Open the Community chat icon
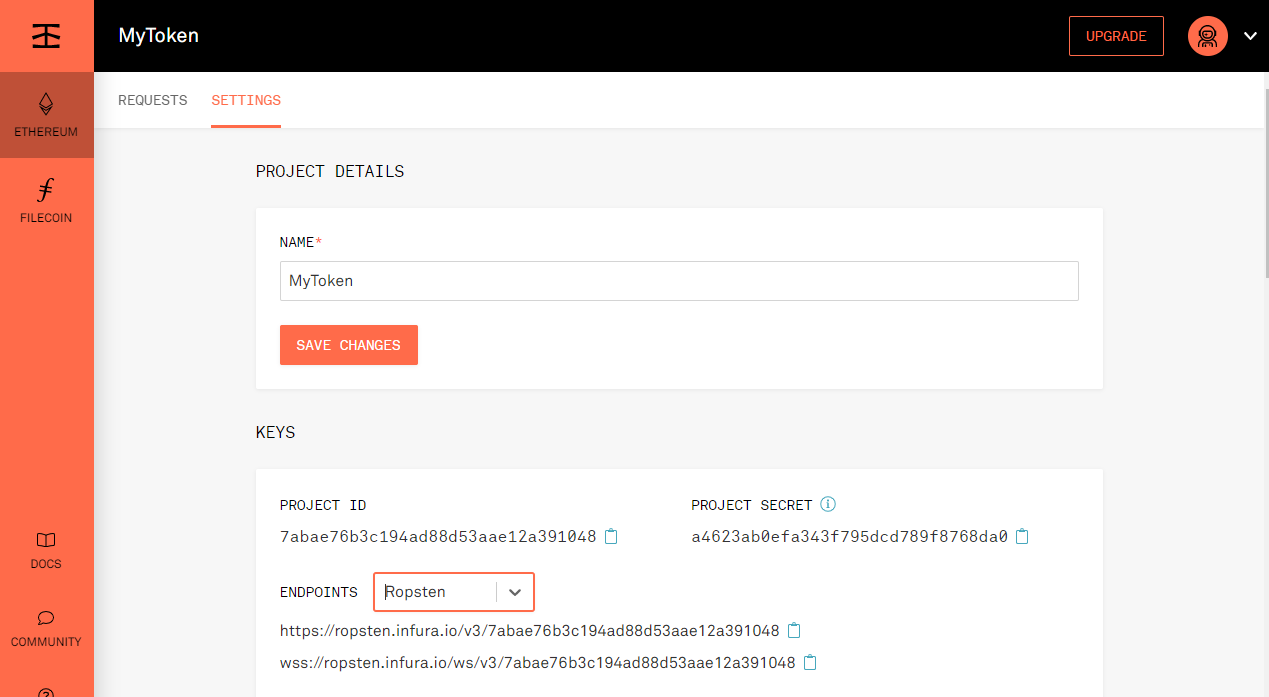The width and height of the screenshot is (1269, 697). (x=46, y=618)
